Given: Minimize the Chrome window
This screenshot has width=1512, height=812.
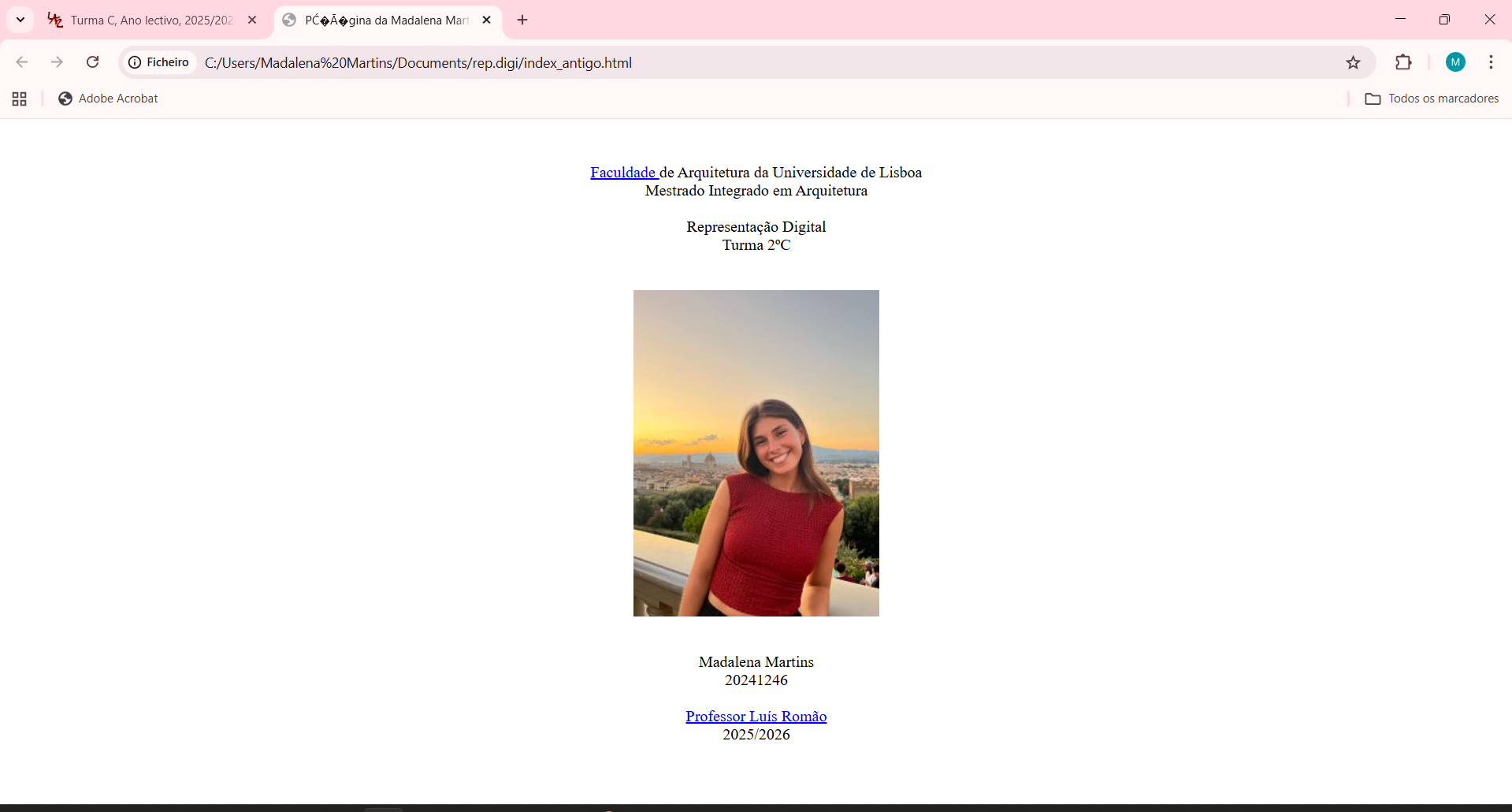Looking at the screenshot, I should [1400, 20].
